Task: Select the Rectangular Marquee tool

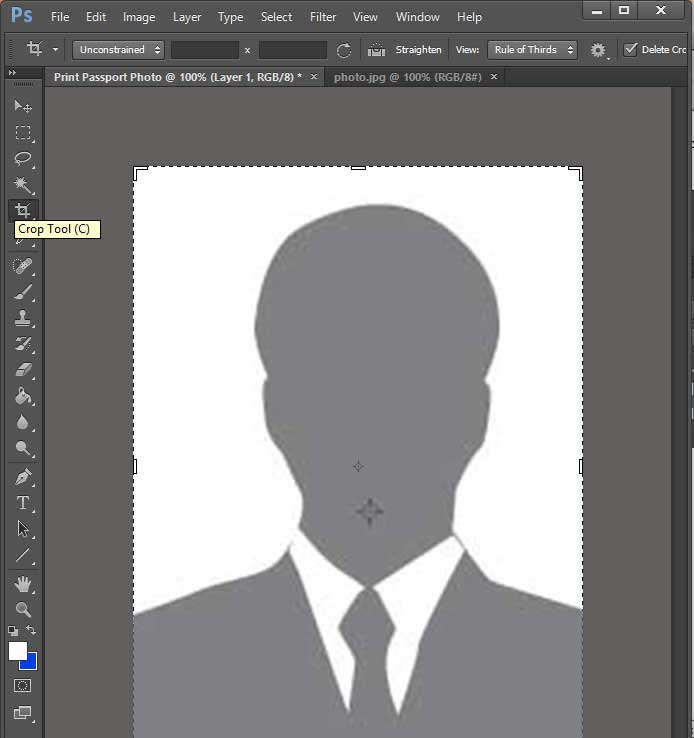Action: click(x=23, y=133)
